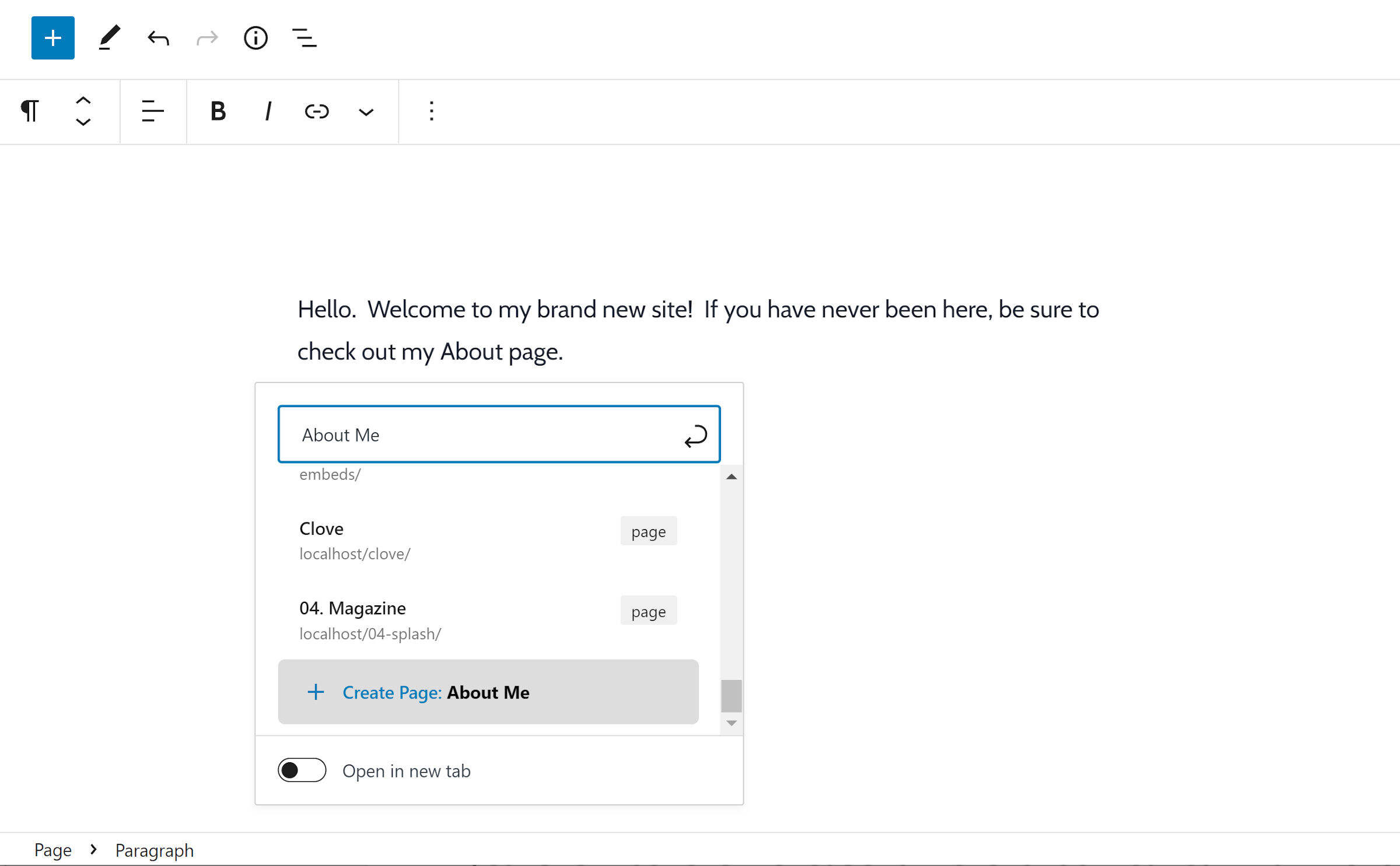Viewport: 1400px width, 866px height.
Task: Click the Redo arrow icon
Action: click(x=207, y=38)
